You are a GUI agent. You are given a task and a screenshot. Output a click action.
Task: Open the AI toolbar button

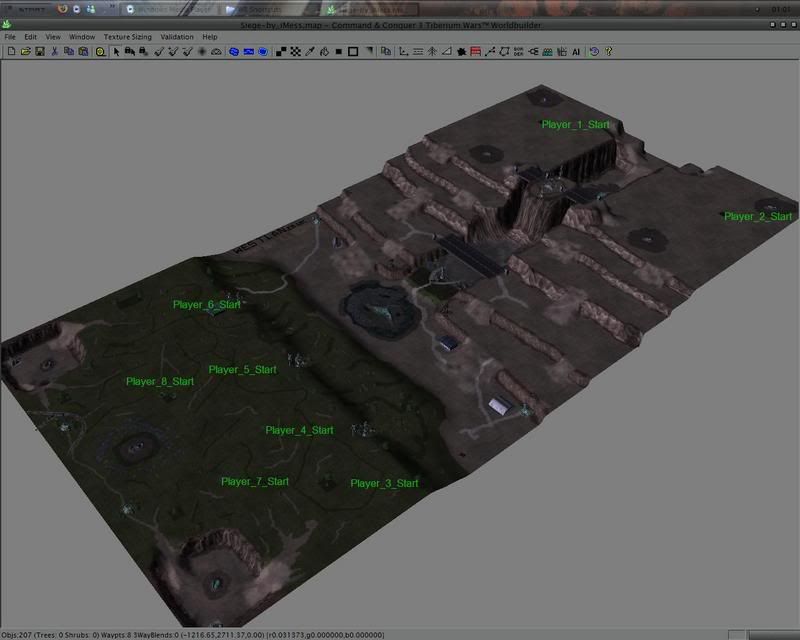pos(576,52)
